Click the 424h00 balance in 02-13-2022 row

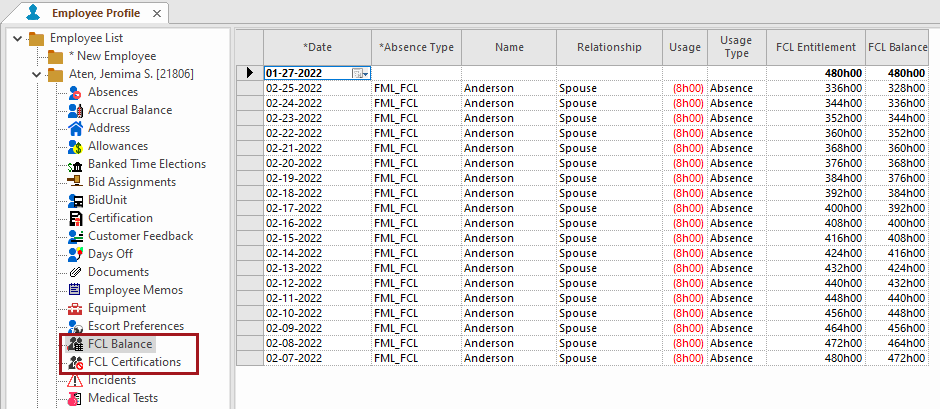(x=897, y=268)
